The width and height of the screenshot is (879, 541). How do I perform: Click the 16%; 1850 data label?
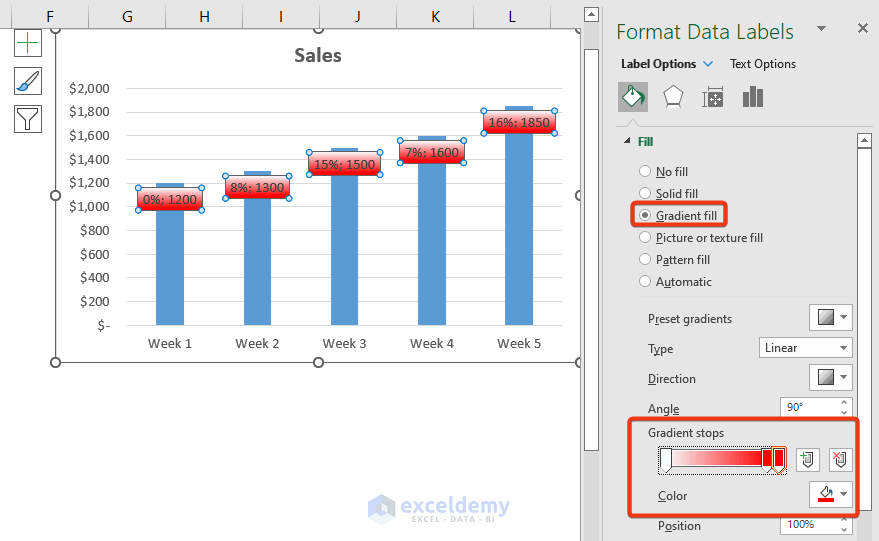coord(519,122)
